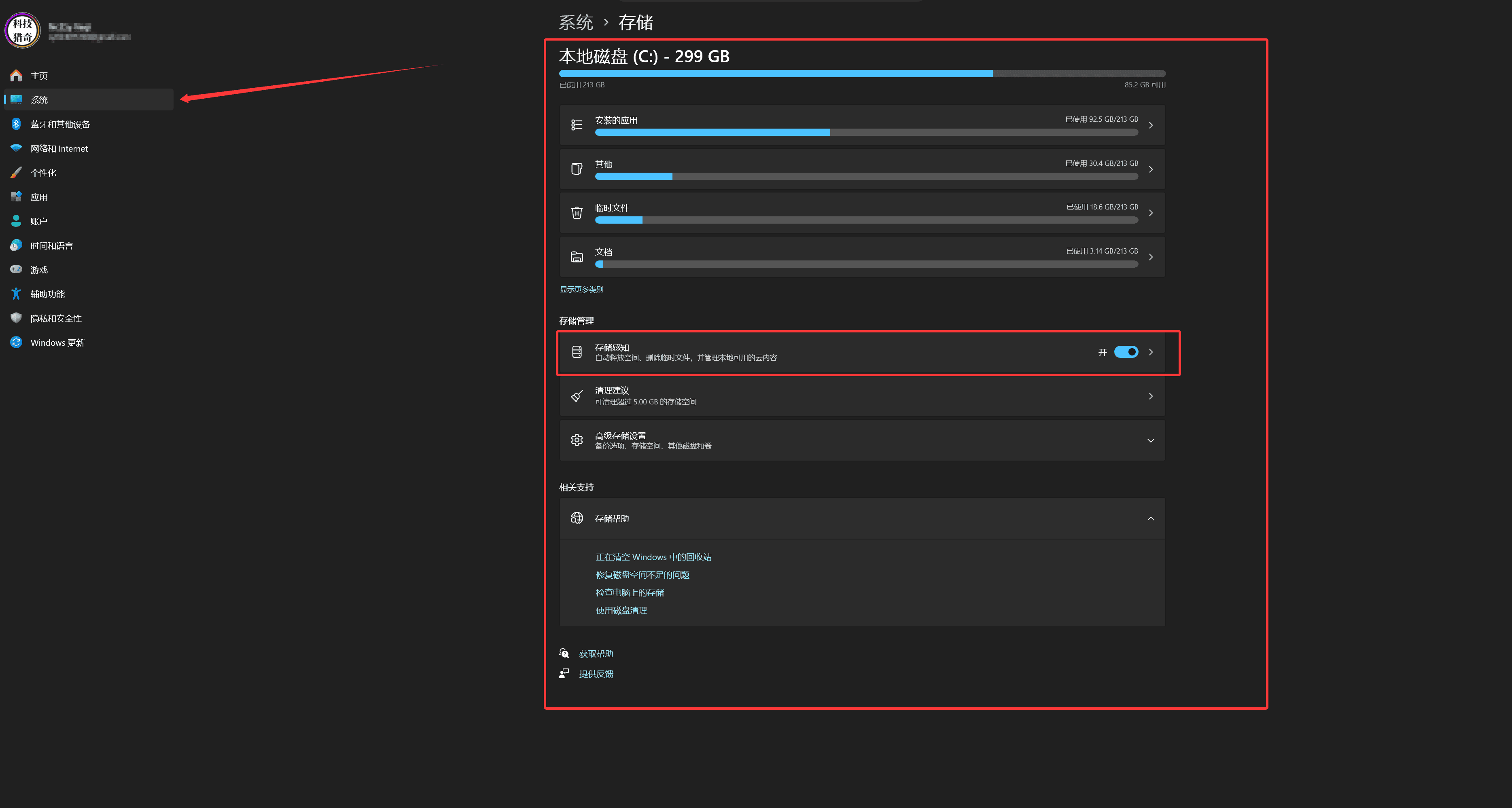1512x808 pixels.
Task: Click the Accounts person icon
Action: (x=17, y=221)
